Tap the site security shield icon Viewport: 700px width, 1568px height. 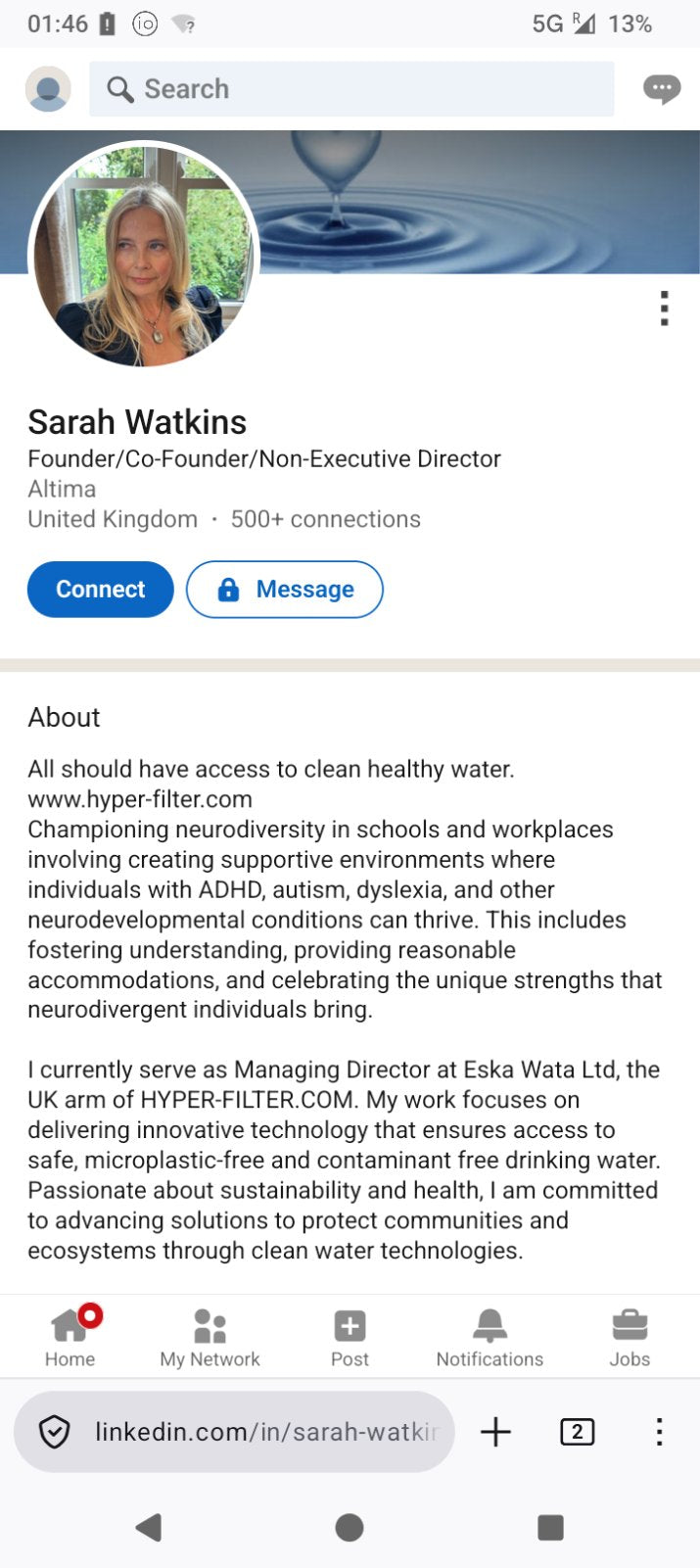(54, 1432)
